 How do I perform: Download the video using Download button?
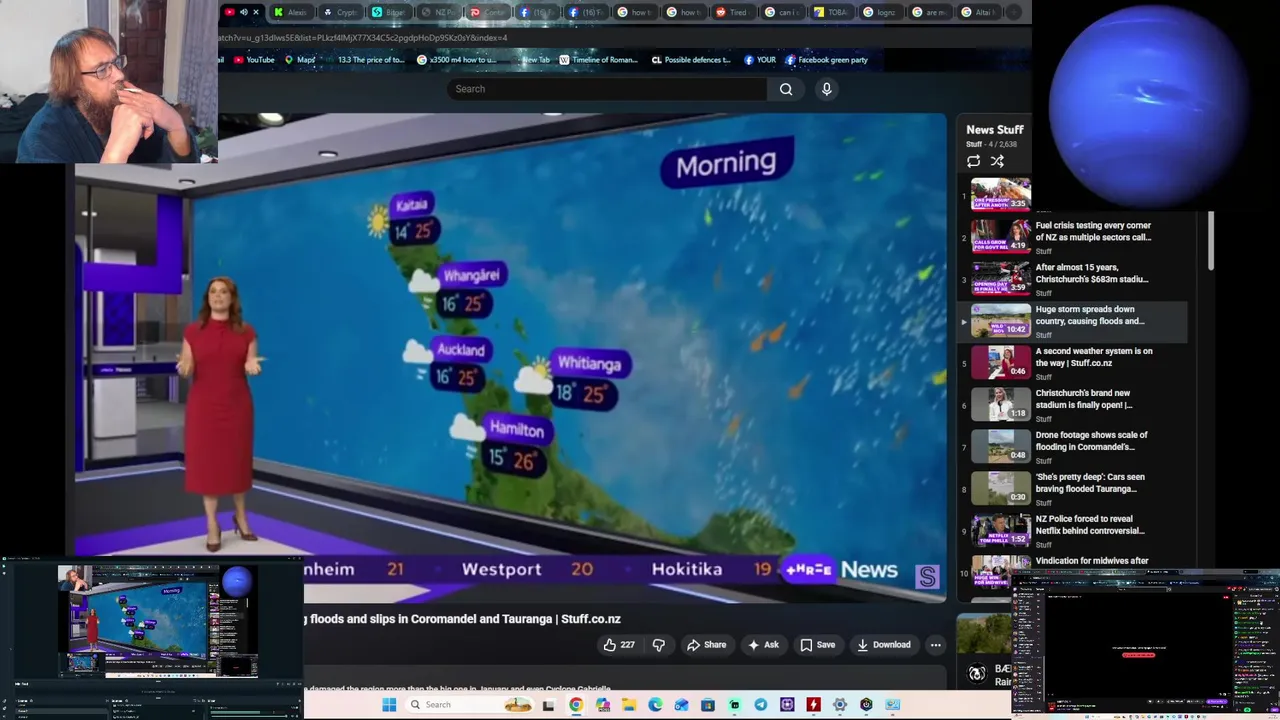[883, 645]
